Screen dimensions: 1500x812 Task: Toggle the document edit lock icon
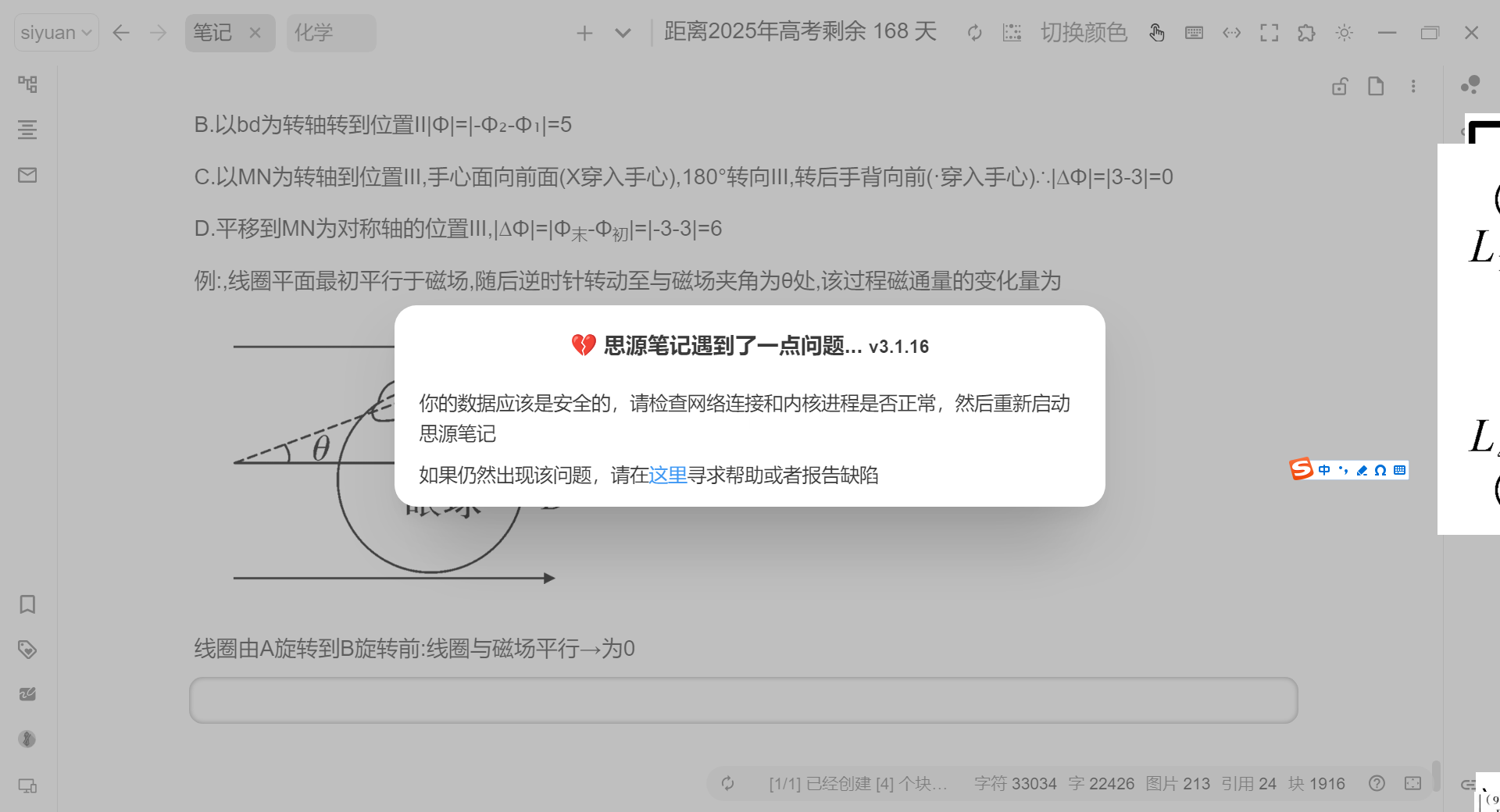(x=1340, y=86)
